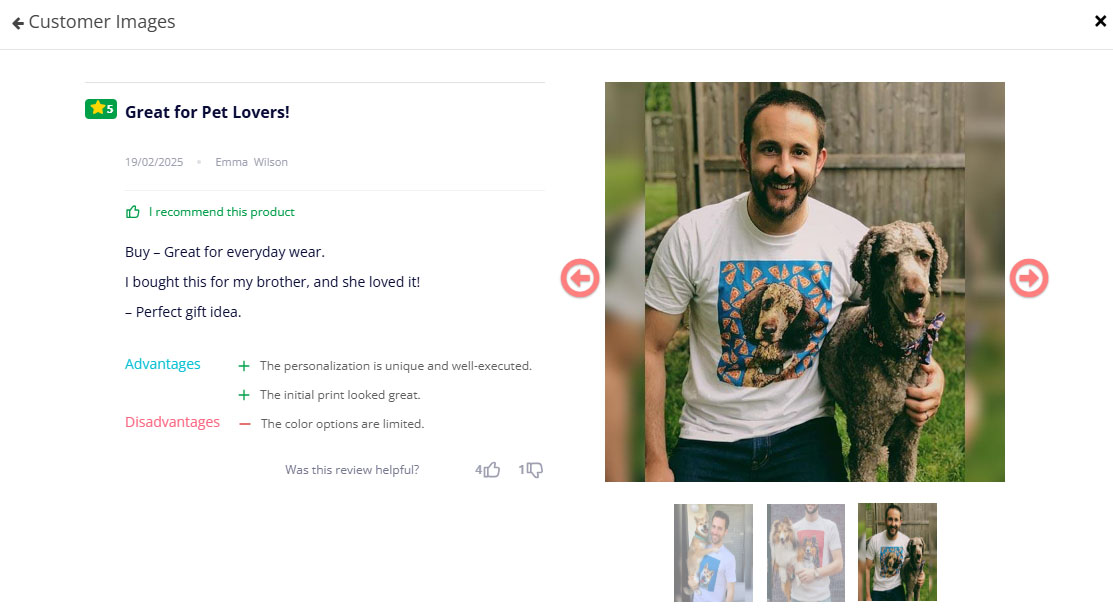Image resolution: width=1113 pixels, height=611 pixels.
Task: Select the first customer photo thumbnail
Action: 713,552
